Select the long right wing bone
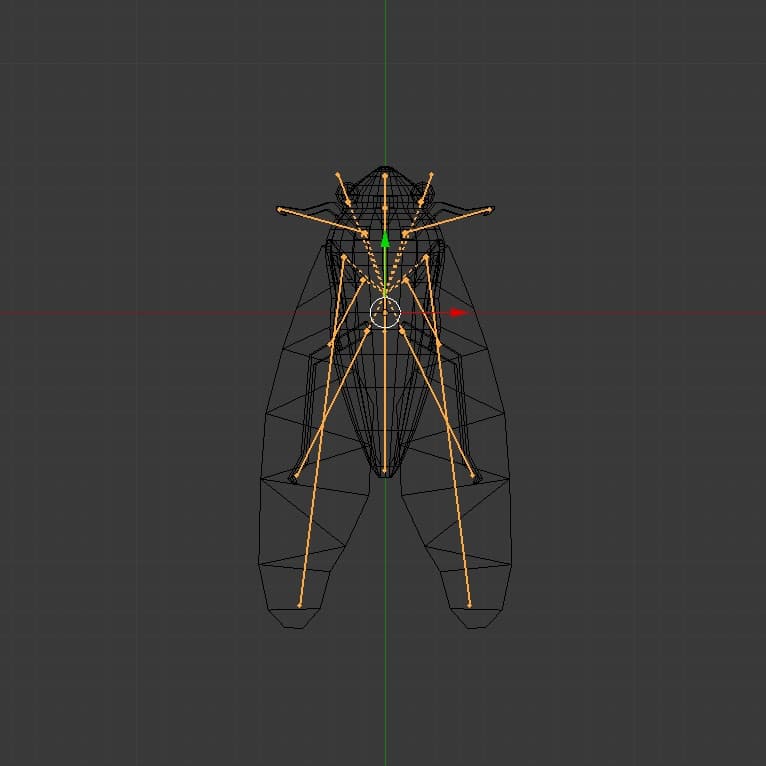766x766 pixels. (x=448, y=432)
